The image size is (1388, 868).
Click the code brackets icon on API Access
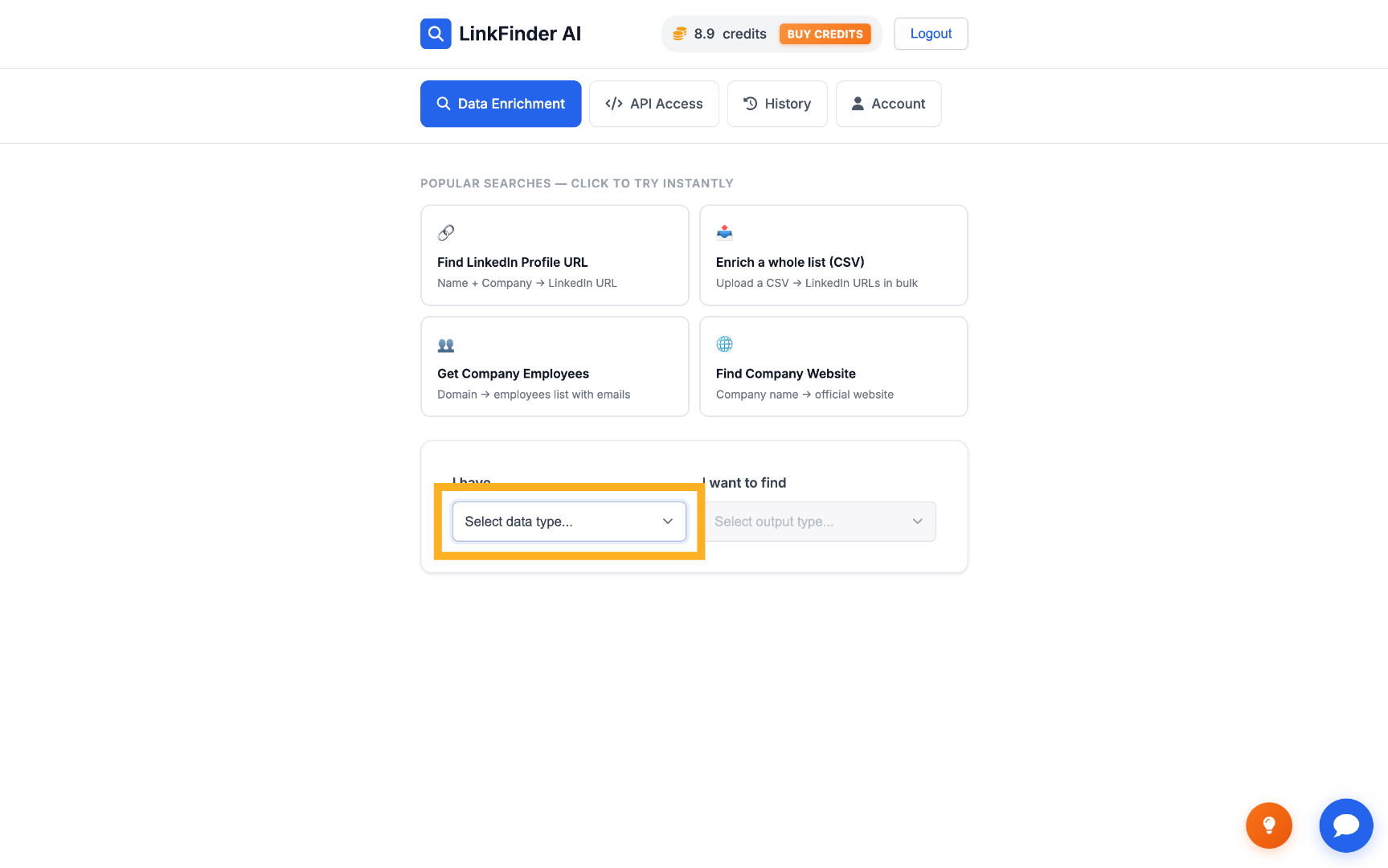point(614,104)
